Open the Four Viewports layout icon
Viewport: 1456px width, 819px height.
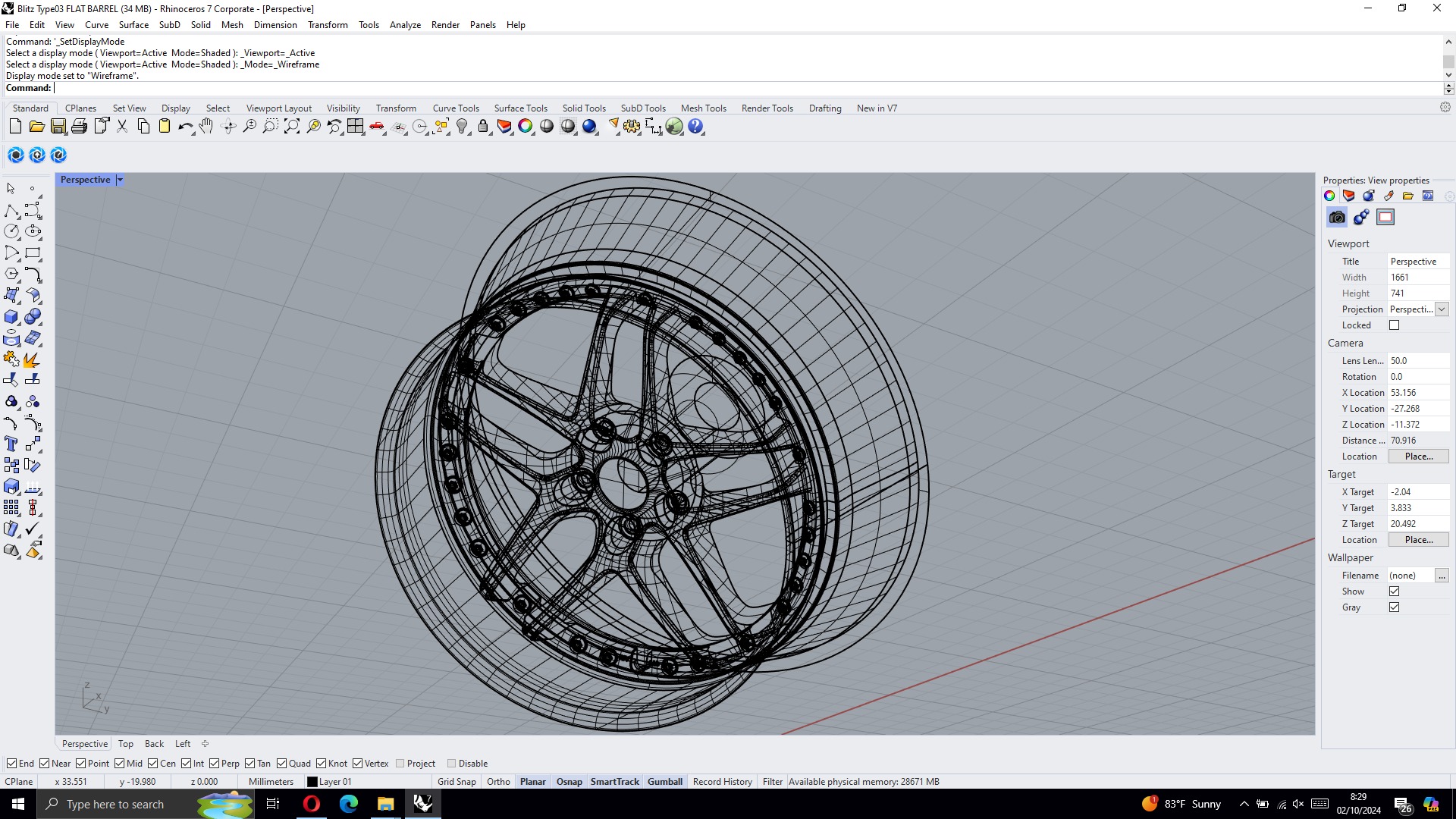[x=355, y=127]
